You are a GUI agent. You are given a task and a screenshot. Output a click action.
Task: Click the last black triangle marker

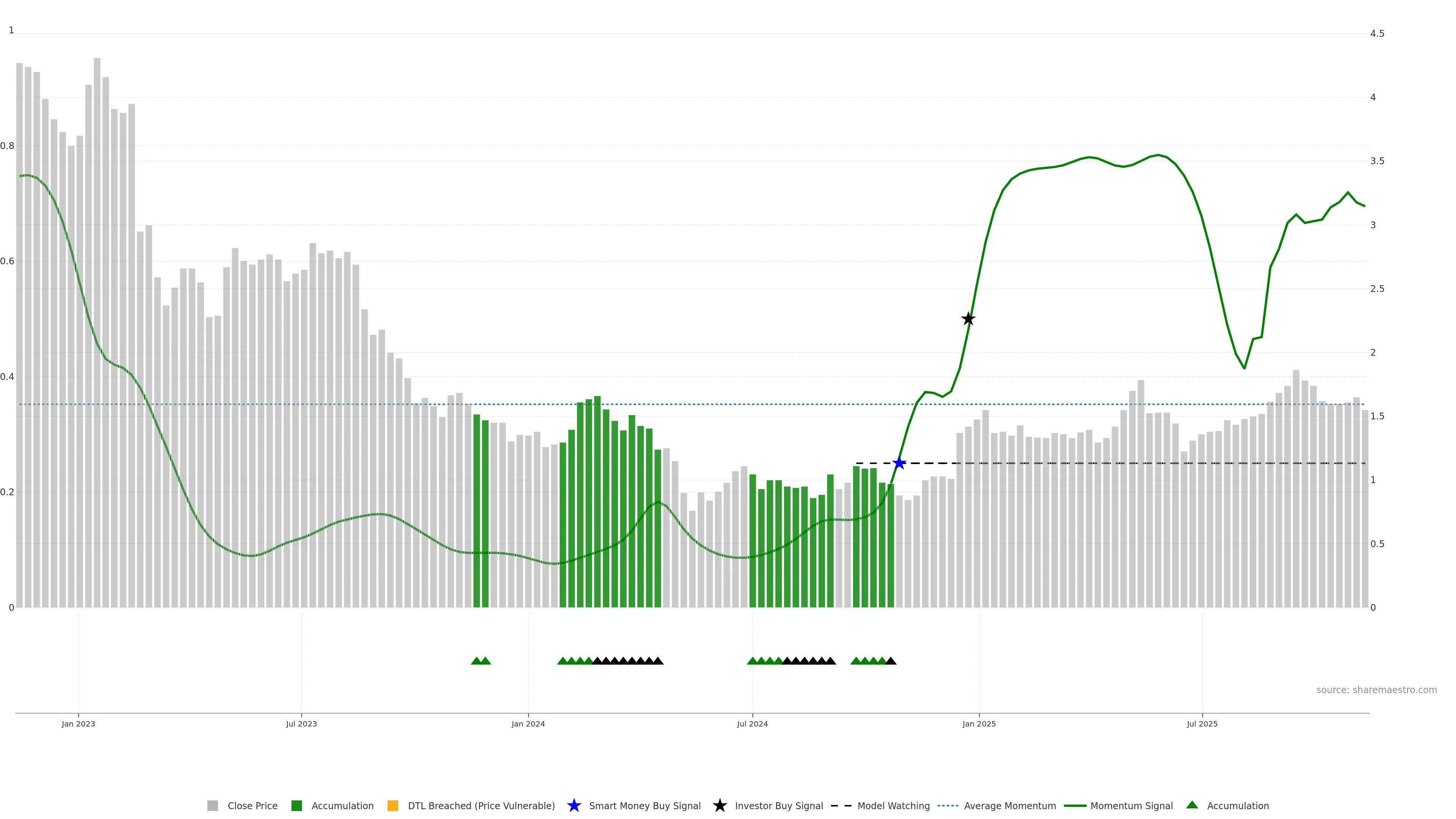(x=891, y=661)
